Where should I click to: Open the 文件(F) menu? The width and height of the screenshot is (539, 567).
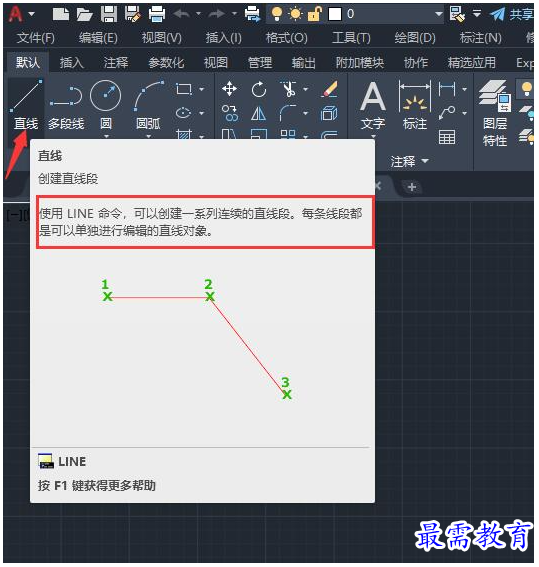click(35, 38)
